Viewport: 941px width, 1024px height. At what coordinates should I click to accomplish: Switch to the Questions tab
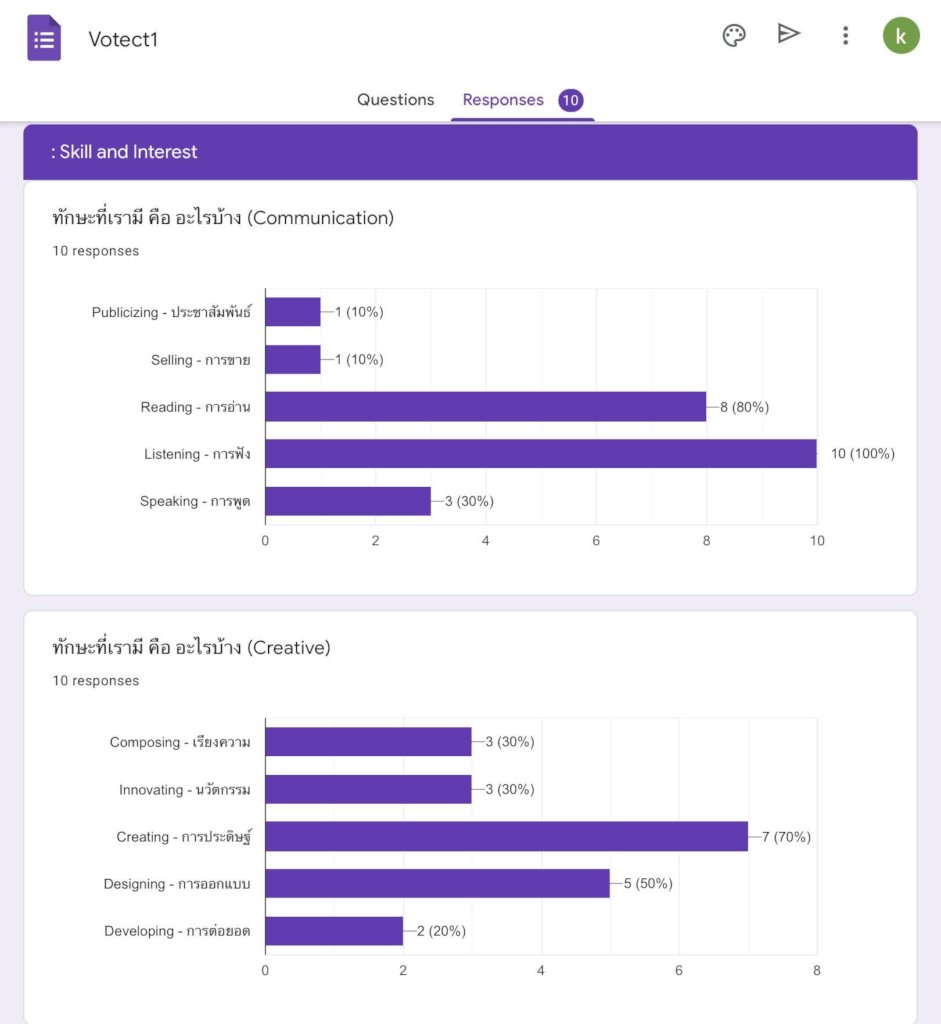395,100
